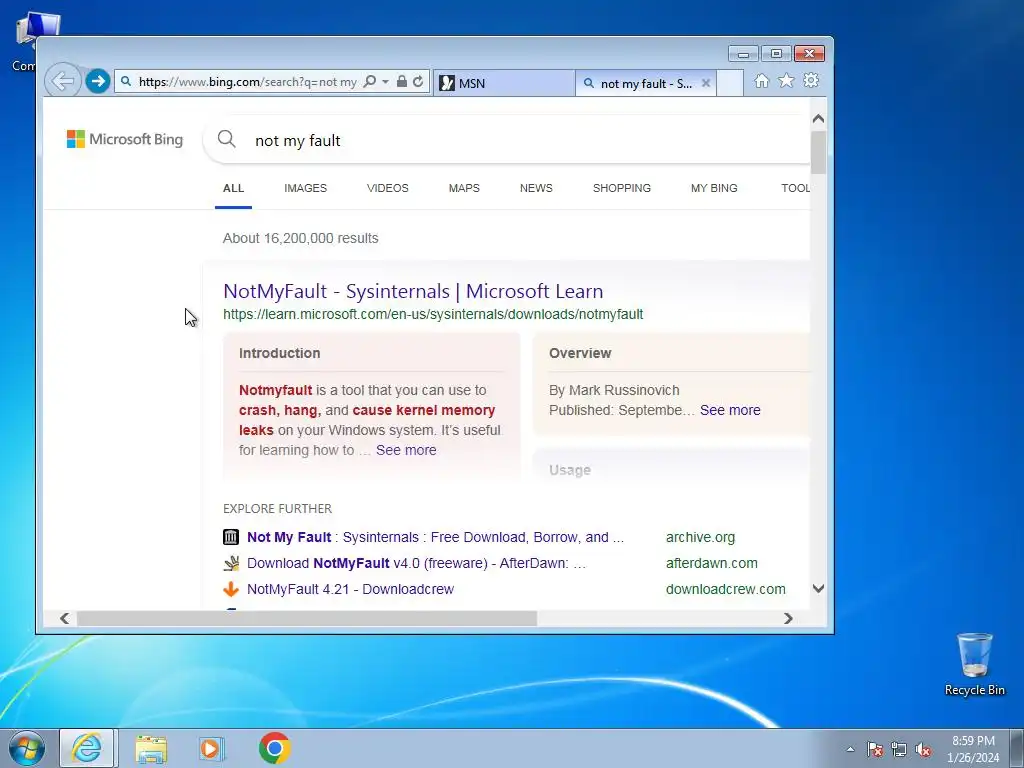The image size is (1024, 768).
Task: Click the Microsoft Bing logo
Action: [125, 139]
